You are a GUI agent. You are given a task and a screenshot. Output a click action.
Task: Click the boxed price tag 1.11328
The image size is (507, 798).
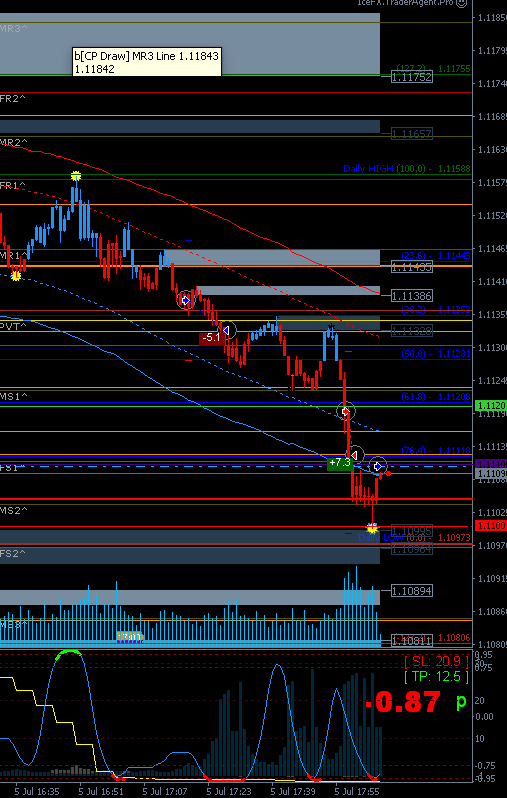click(412, 331)
